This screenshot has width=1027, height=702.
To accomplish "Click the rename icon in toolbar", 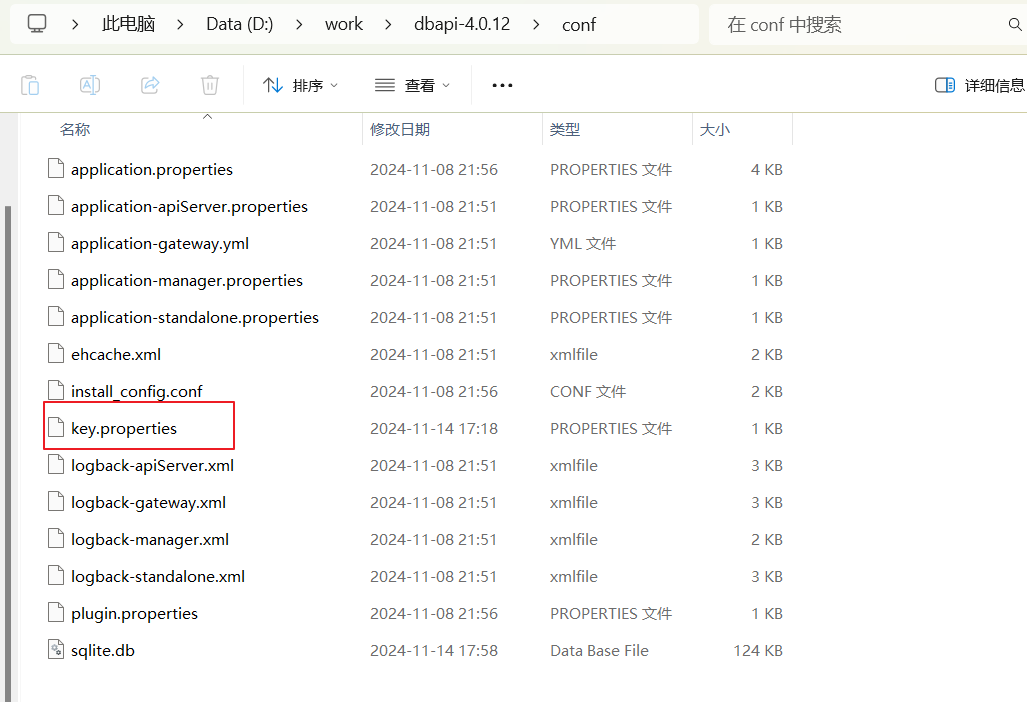I will [90, 85].
